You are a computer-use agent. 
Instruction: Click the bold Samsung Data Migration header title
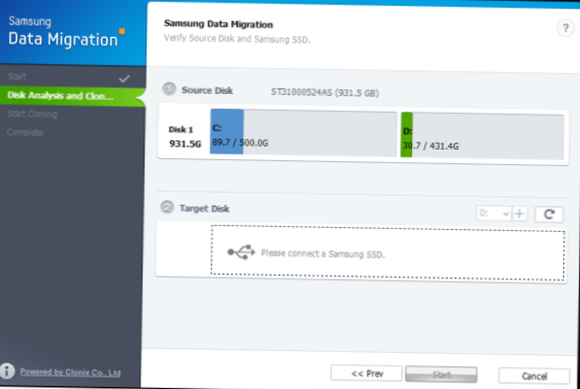(218, 24)
